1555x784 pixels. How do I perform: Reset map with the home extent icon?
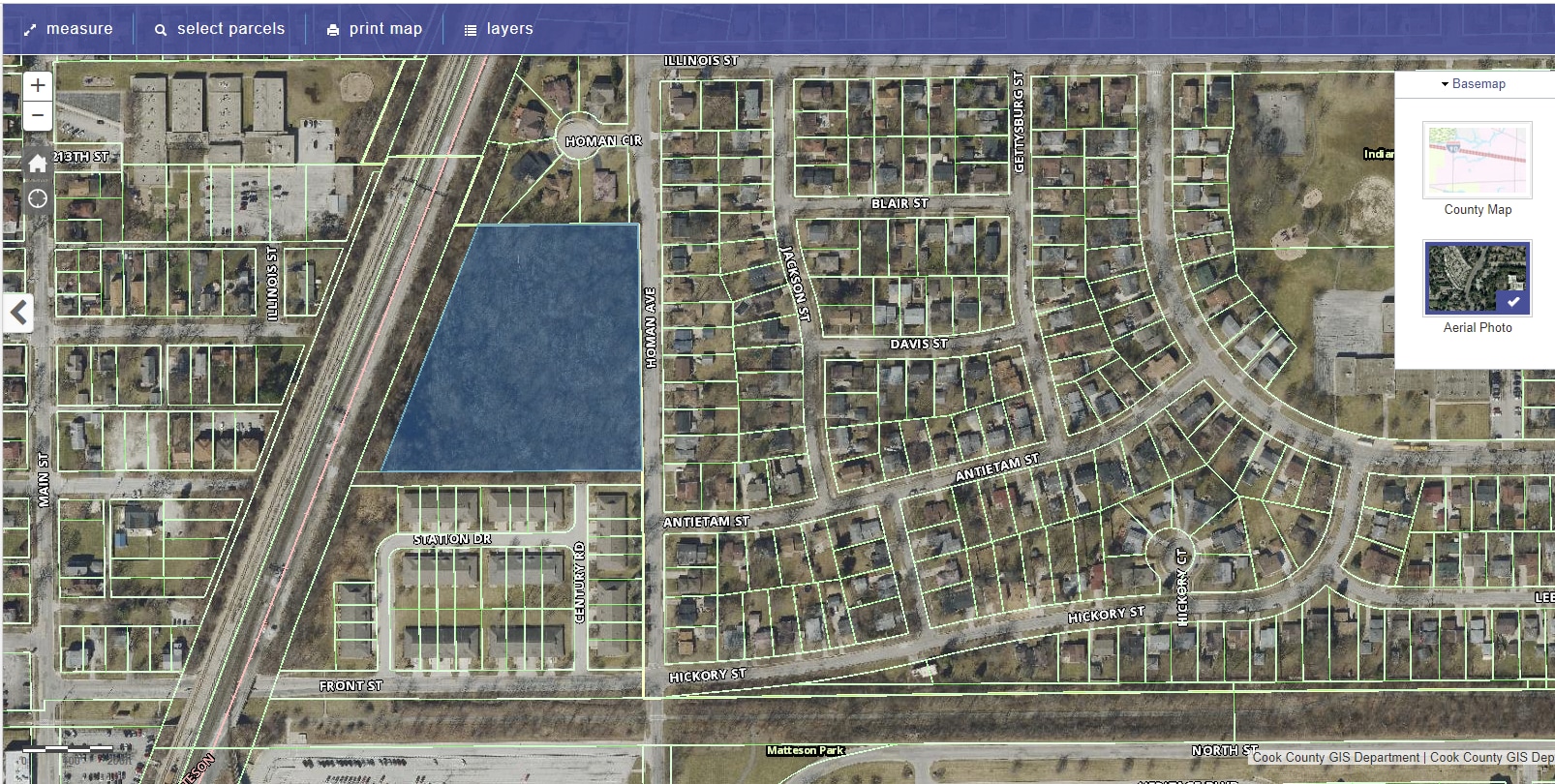(37, 163)
